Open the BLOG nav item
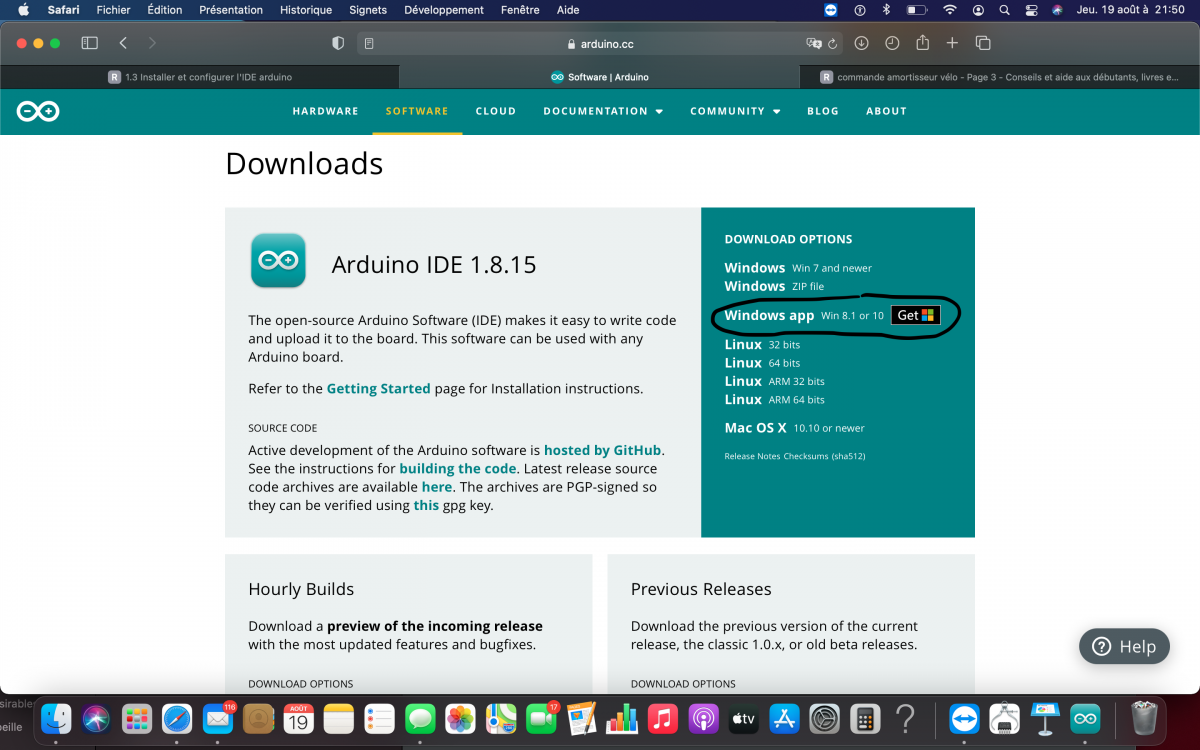 pyautogui.click(x=823, y=111)
